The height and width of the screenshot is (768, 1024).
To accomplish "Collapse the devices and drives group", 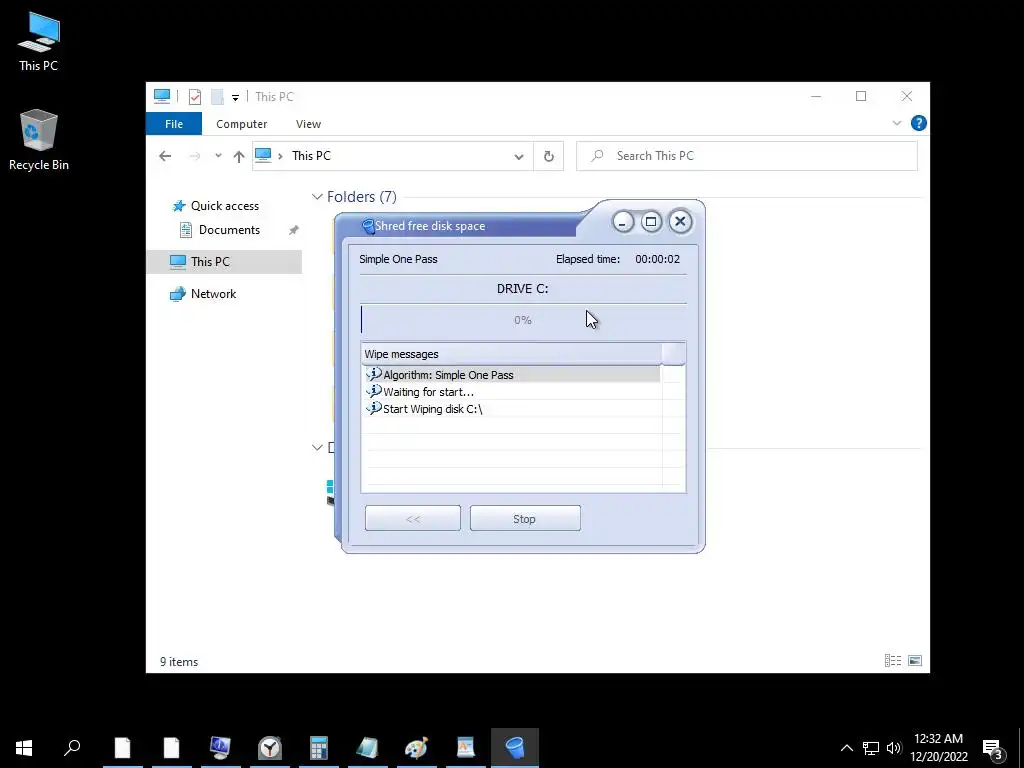I will pos(317,447).
